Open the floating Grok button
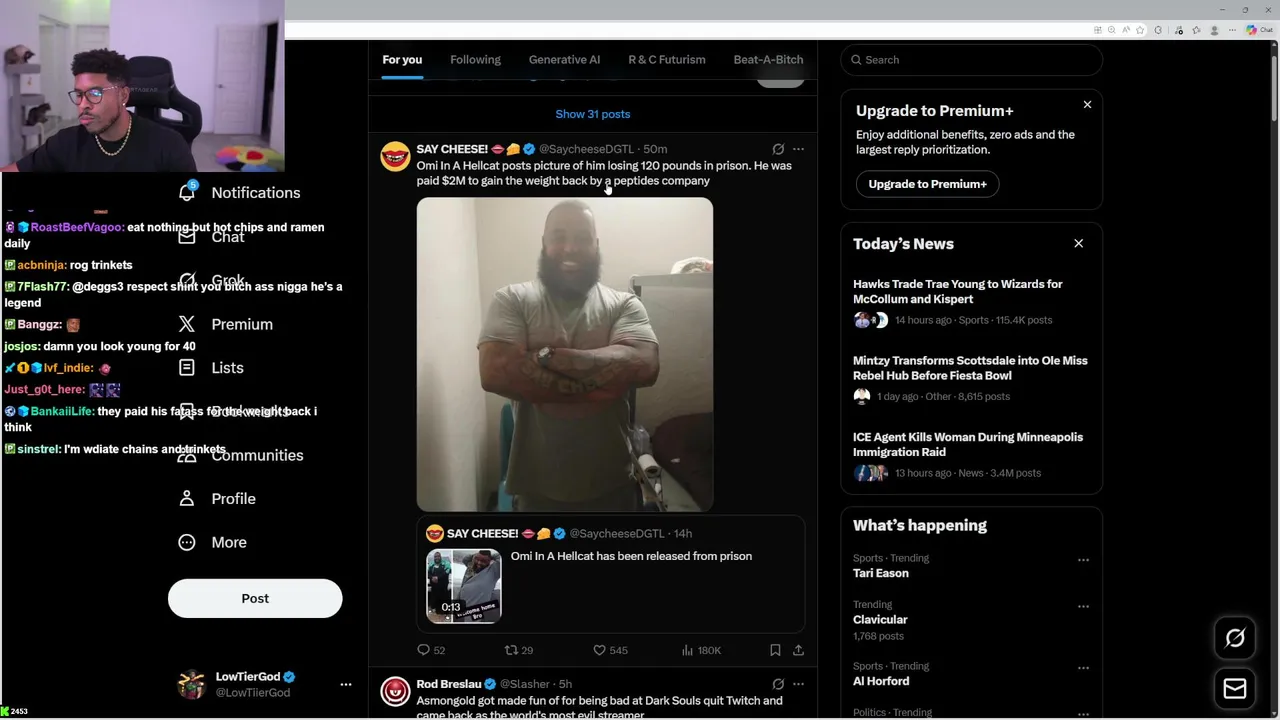 pos(1235,638)
